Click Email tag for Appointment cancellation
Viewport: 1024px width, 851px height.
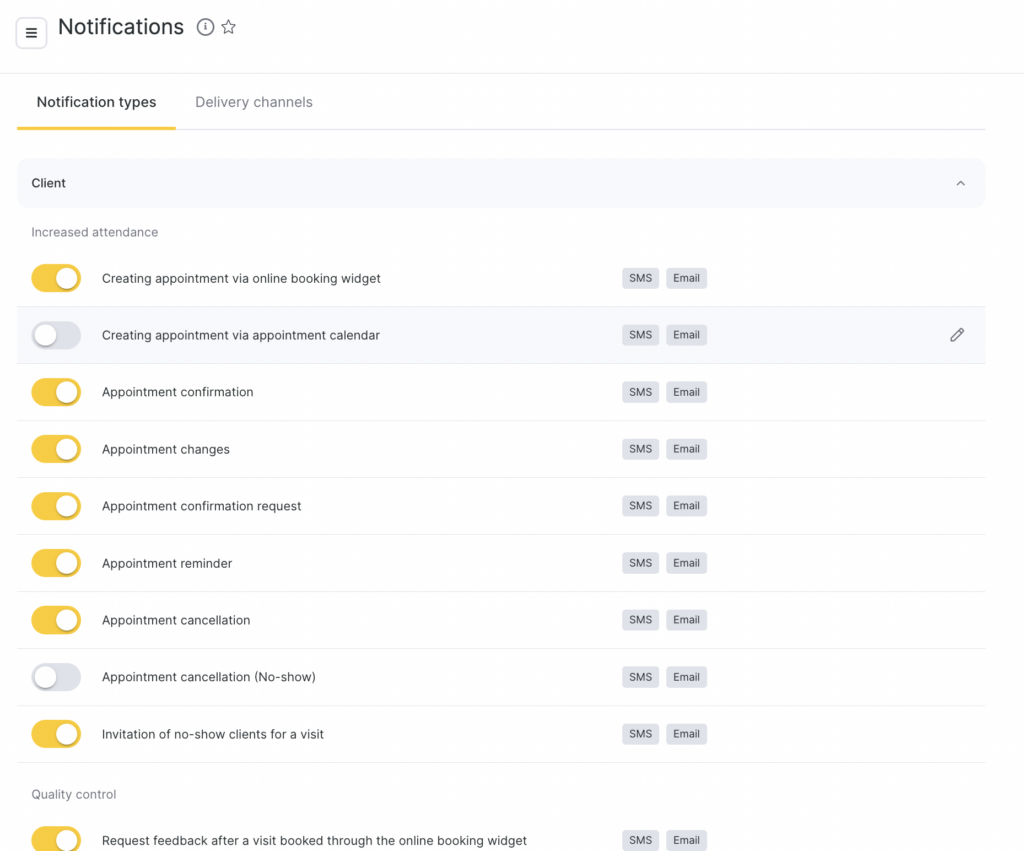coord(686,620)
